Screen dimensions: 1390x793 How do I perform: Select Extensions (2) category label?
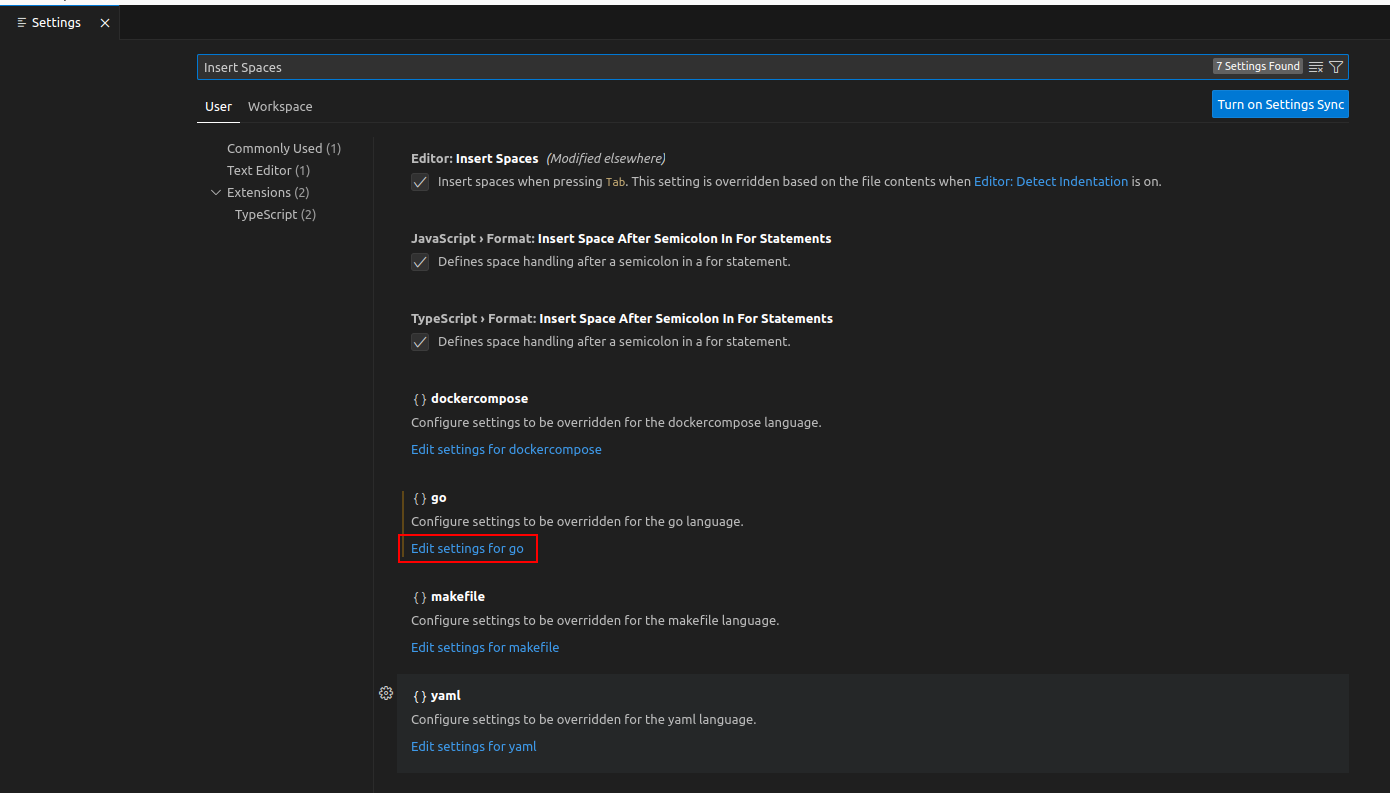coord(268,192)
